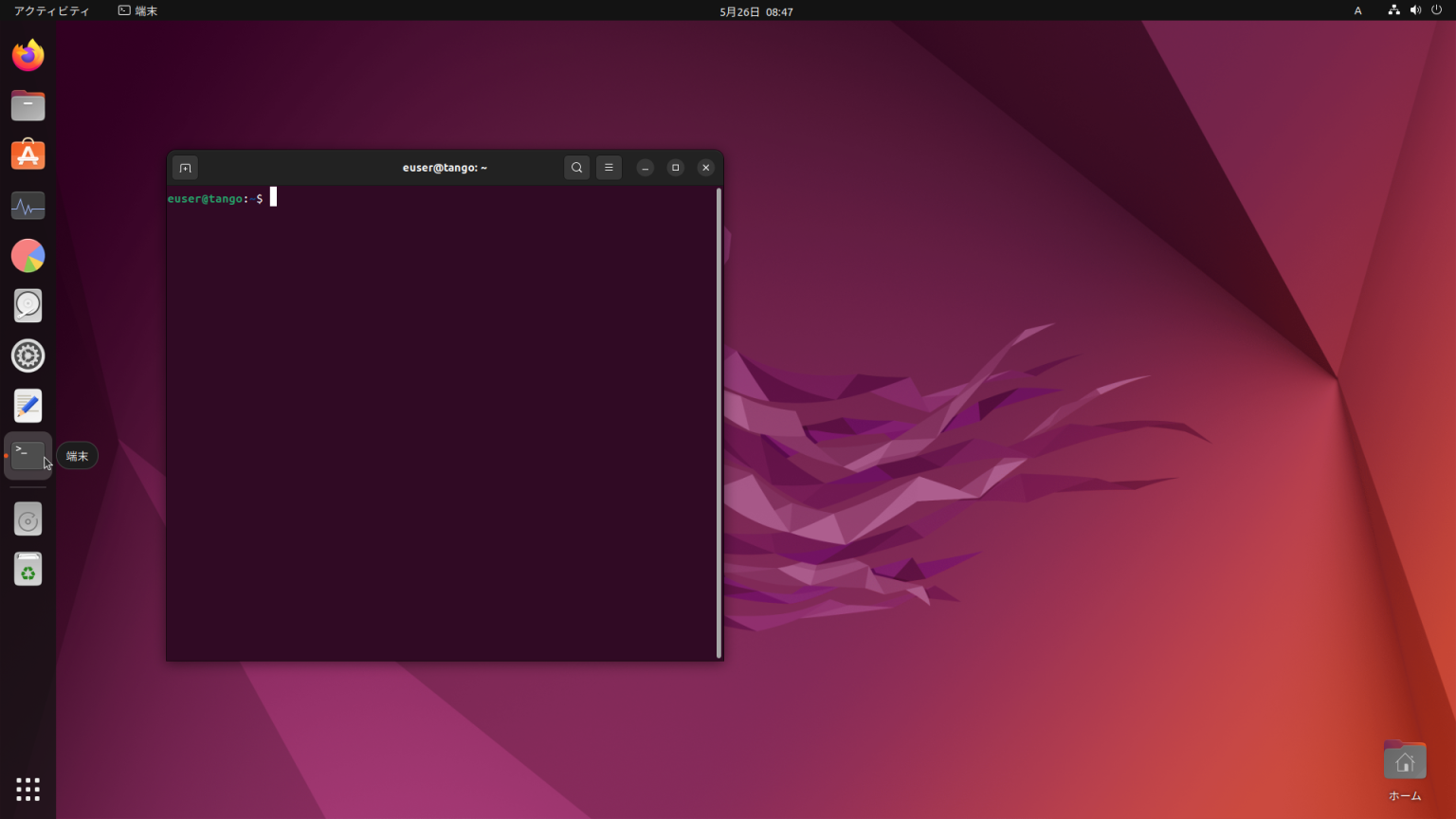1456x819 pixels.
Task: Click the 端末 app name in the top bar
Action: coord(146,10)
